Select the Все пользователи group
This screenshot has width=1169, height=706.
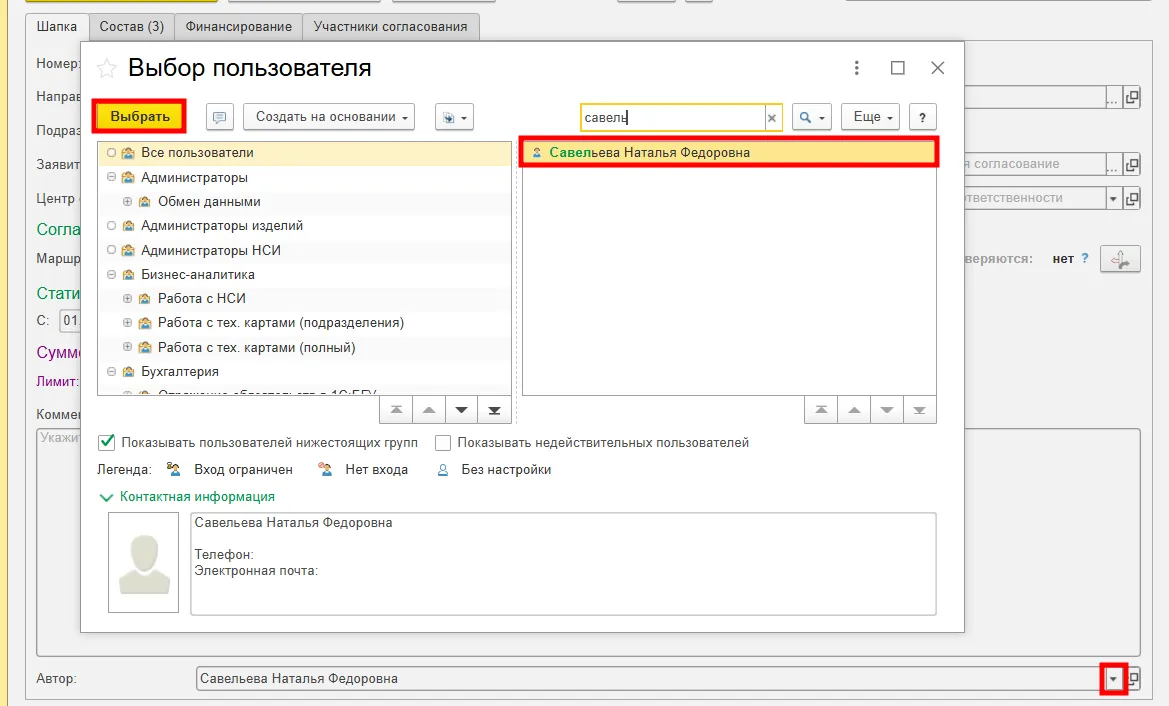304,153
